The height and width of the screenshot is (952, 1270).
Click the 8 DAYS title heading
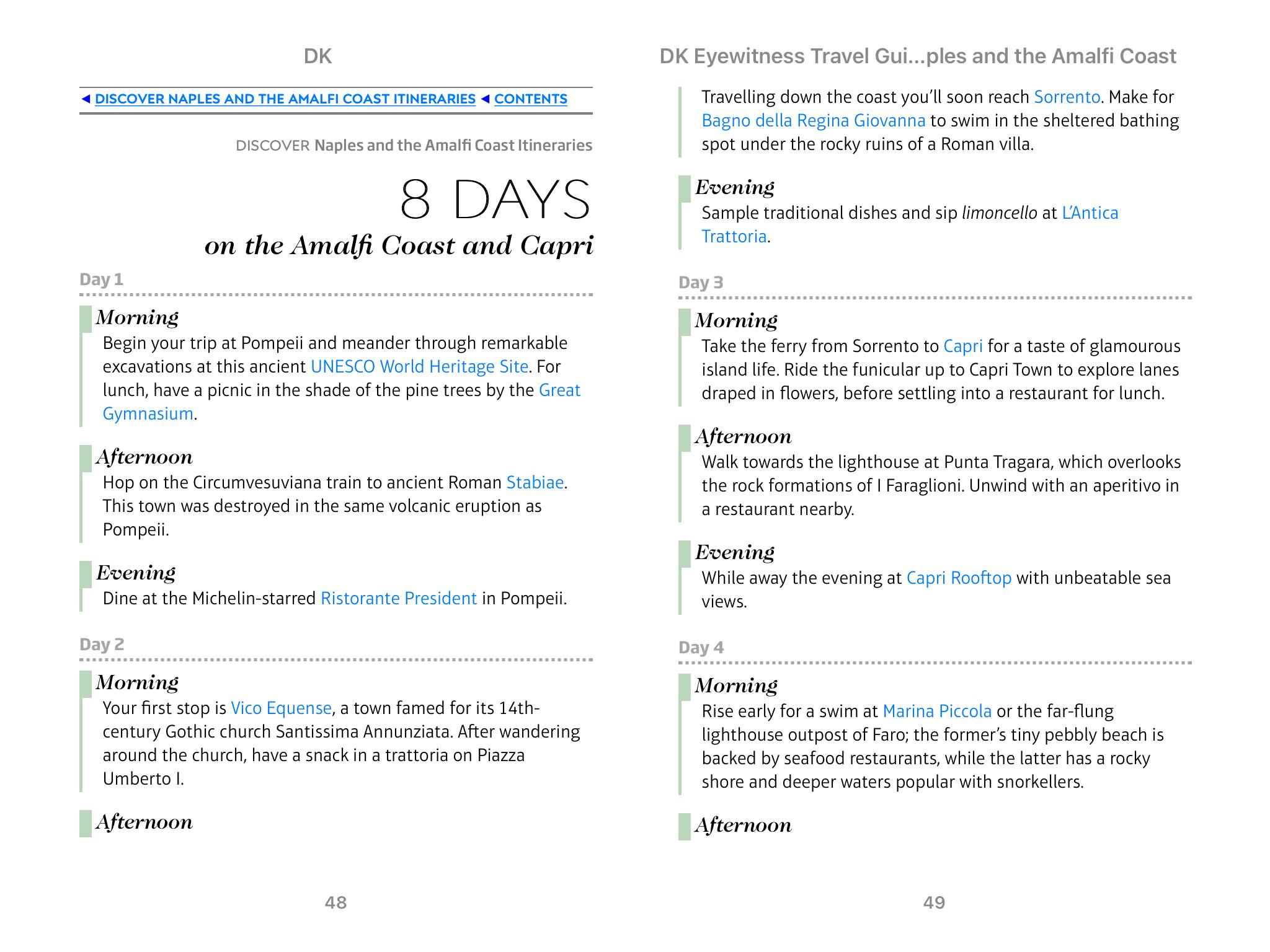(495, 200)
